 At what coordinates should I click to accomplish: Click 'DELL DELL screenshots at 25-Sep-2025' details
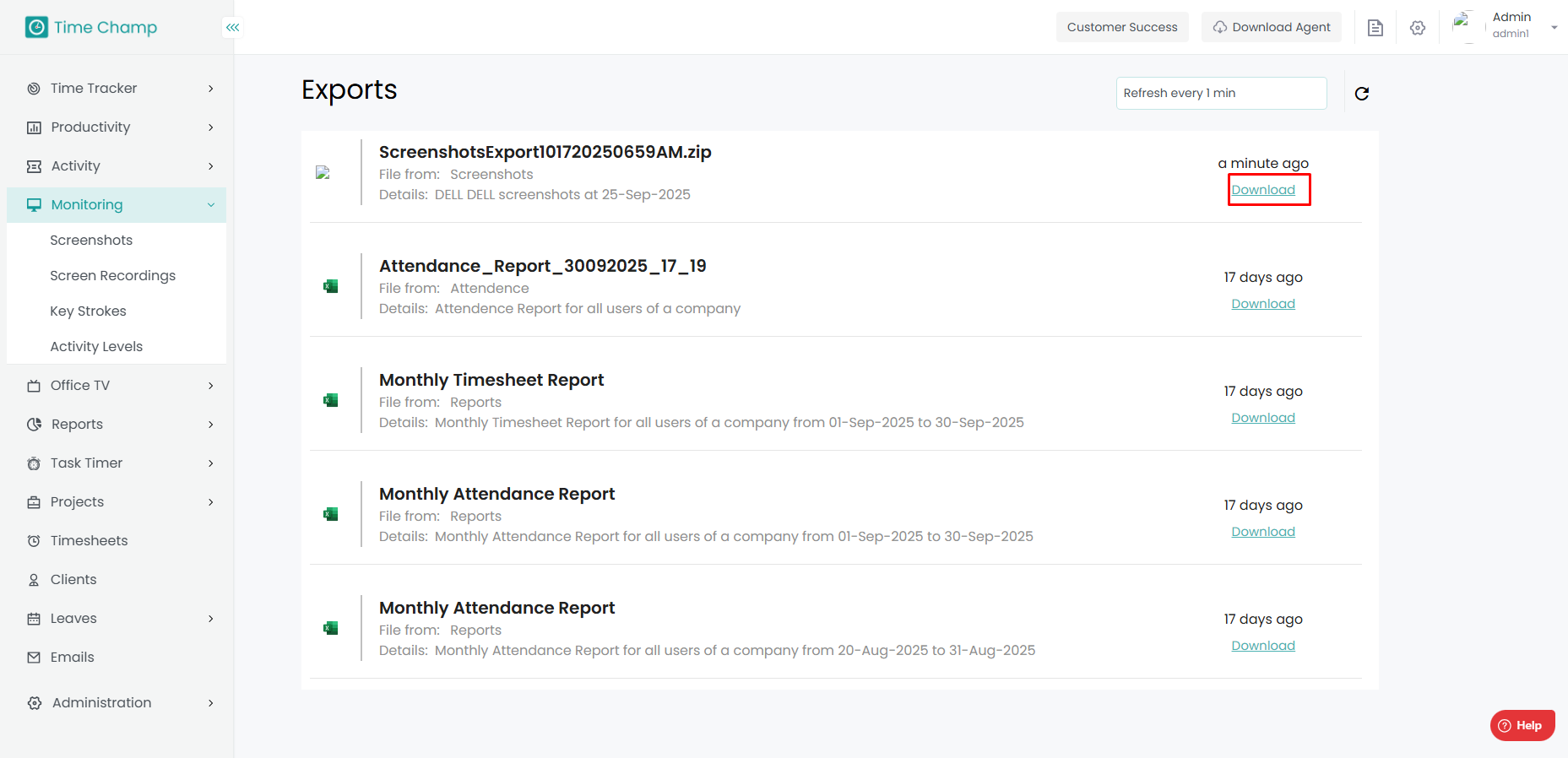pyautogui.click(x=562, y=195)
